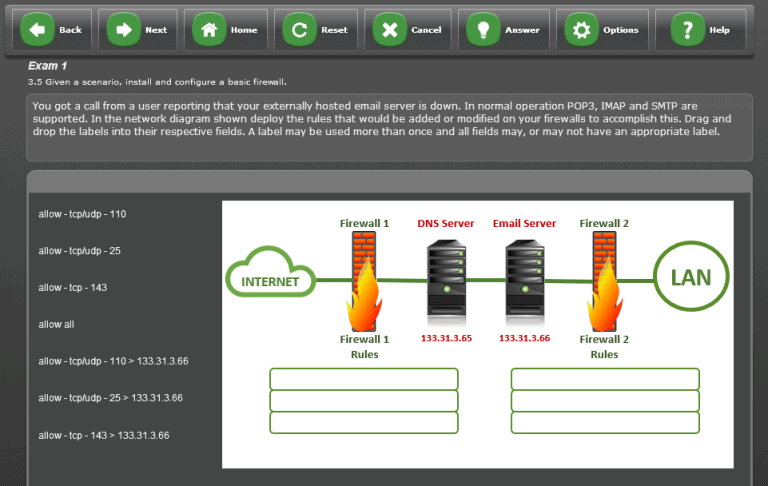Screen dimensions: 768x486
Task: Click second Firewall 2 Rules field
Action: click(x=605, y=401)
